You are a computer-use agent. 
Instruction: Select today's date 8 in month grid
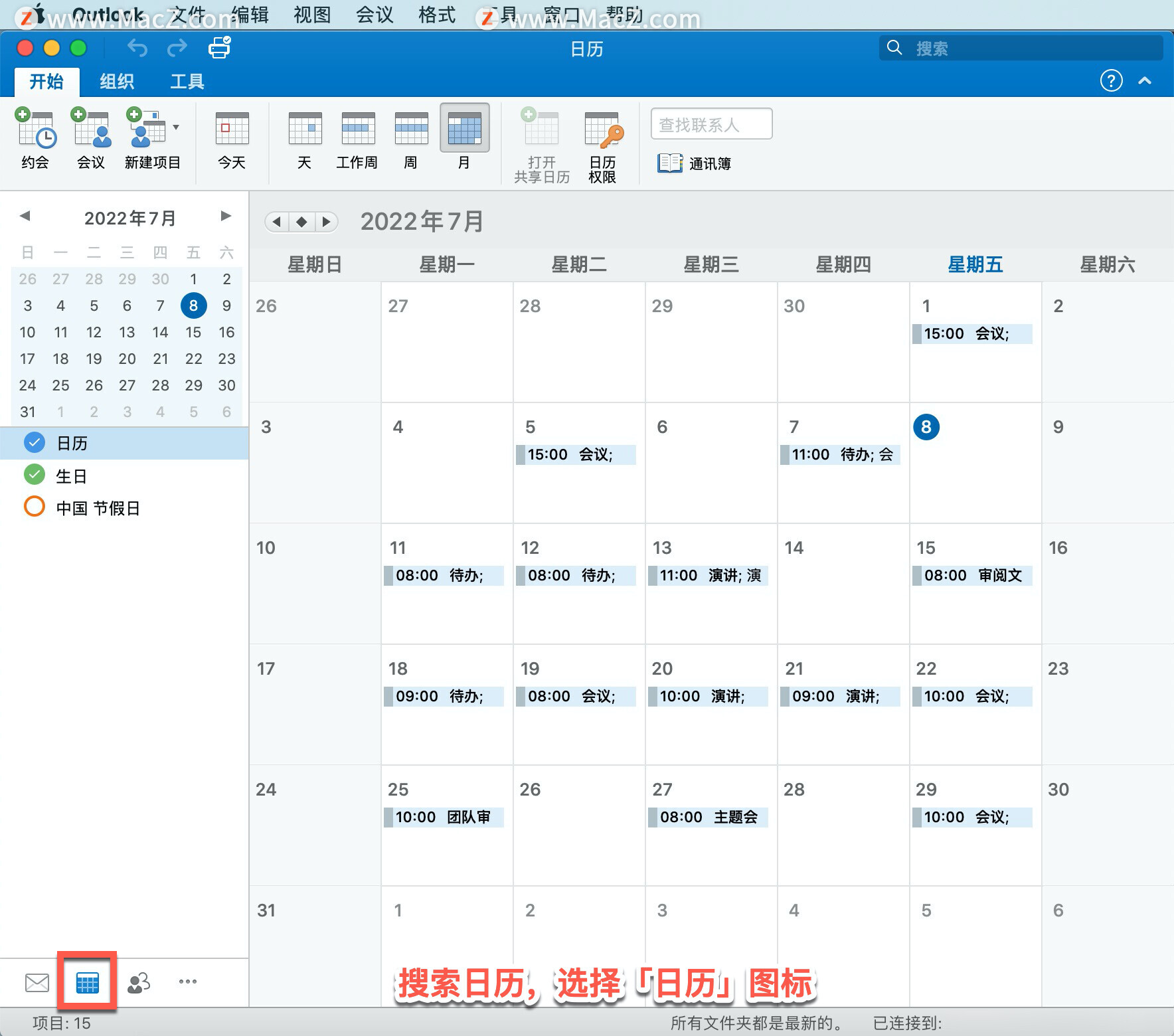(x=926, y=427)
